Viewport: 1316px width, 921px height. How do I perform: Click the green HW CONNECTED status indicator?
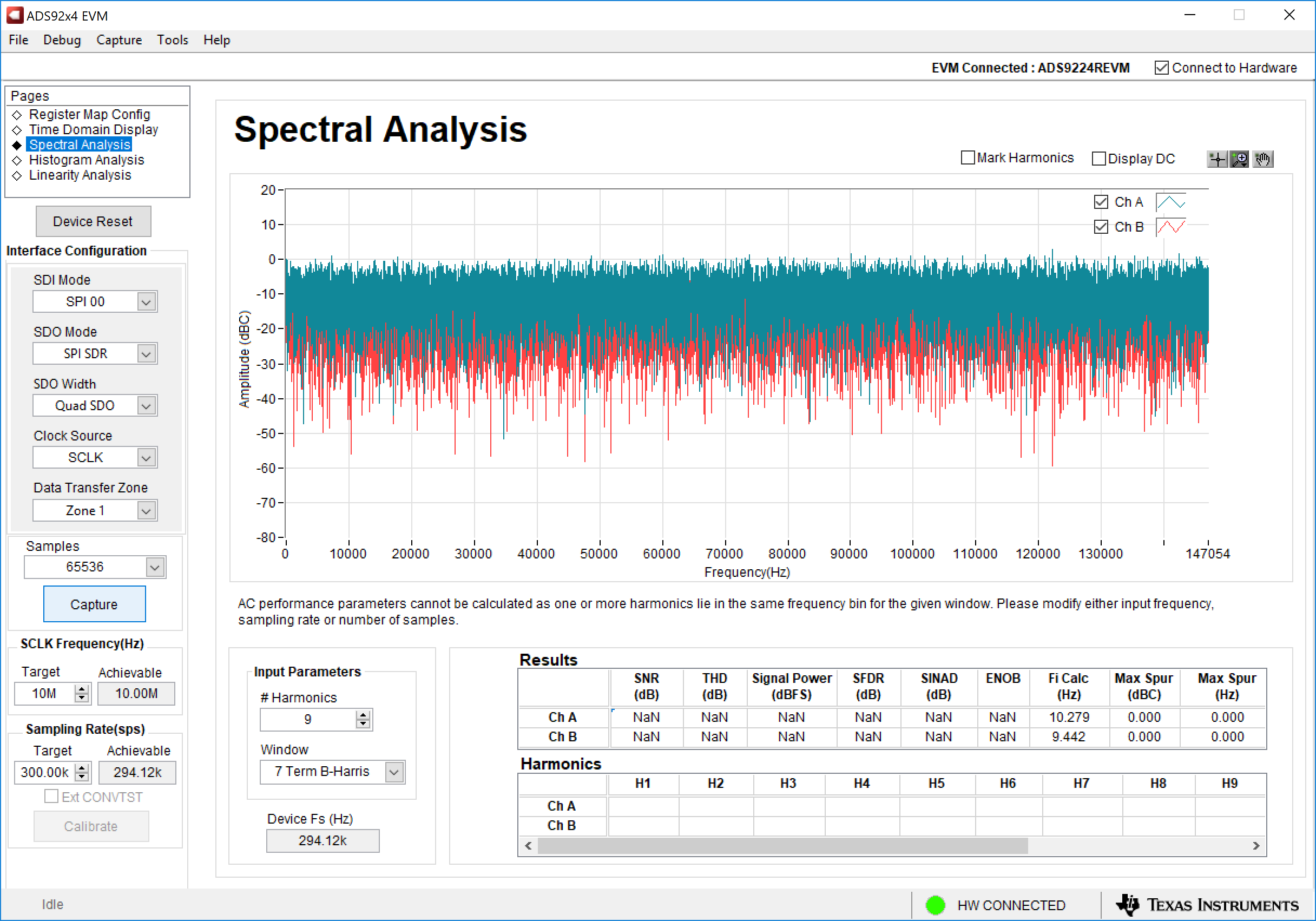coord(935,905)
